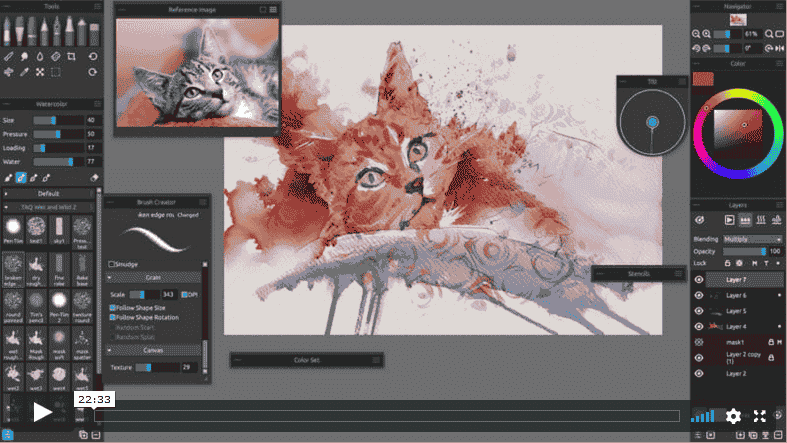
Task: Click the play/pause diffusion icon in Layers
Action: tap(729, 220)
